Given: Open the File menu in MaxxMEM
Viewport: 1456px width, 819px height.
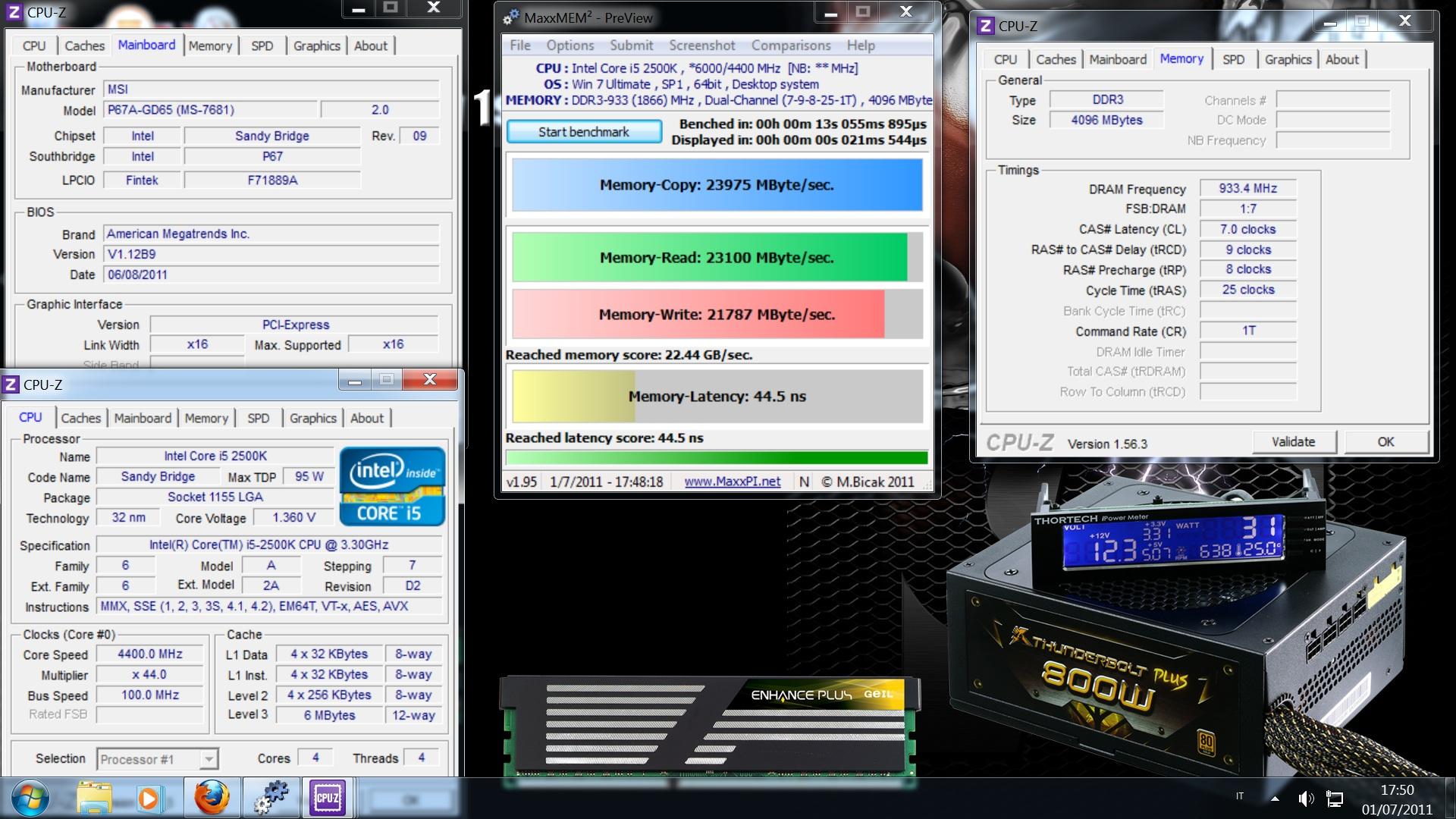Looking at the screenshot, I should tap(520, 45).
